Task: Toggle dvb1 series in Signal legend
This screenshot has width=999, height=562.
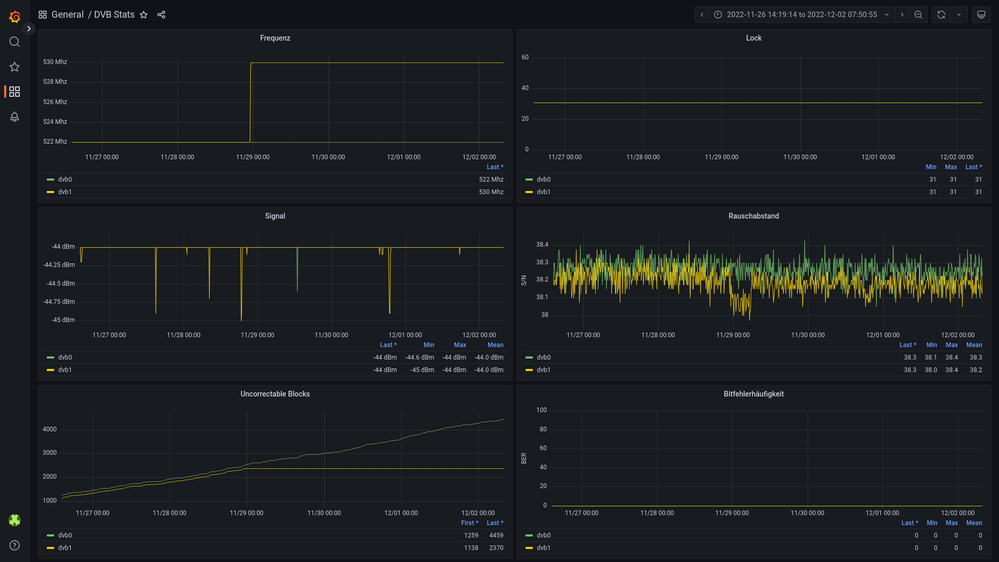Action: pos(65,370)
